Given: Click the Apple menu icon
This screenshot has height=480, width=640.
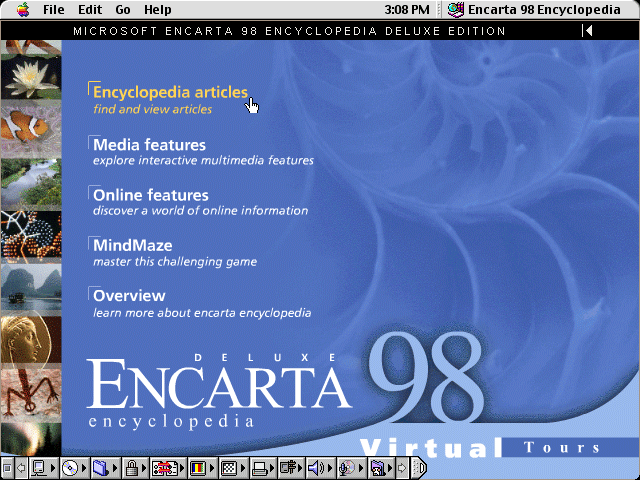Looking at the screenshot, I should 20,9.
